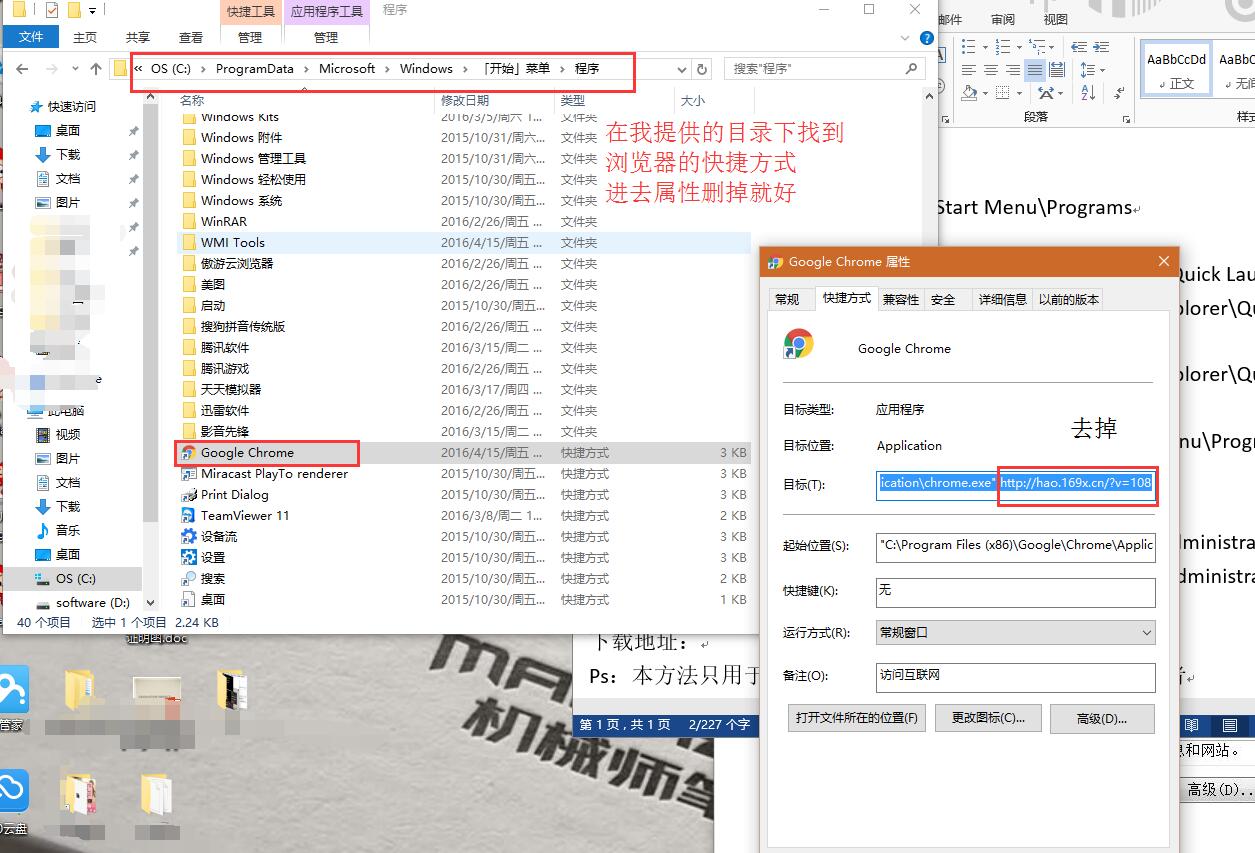
Task: Open the 运行方式 dropdown in the Chrome properties dialog
Action: click(1146, 633)
